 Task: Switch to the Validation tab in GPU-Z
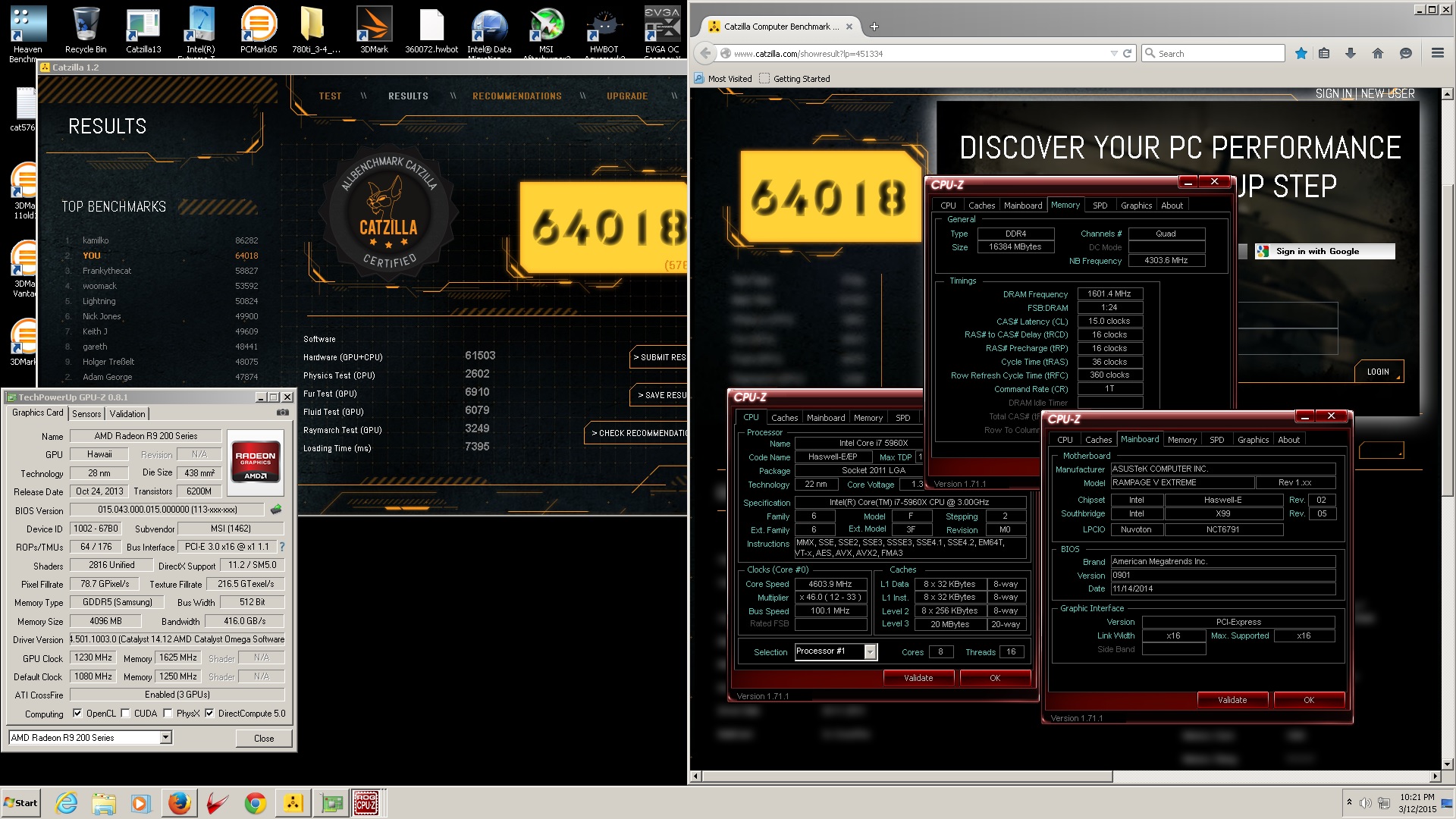[127, 413]
